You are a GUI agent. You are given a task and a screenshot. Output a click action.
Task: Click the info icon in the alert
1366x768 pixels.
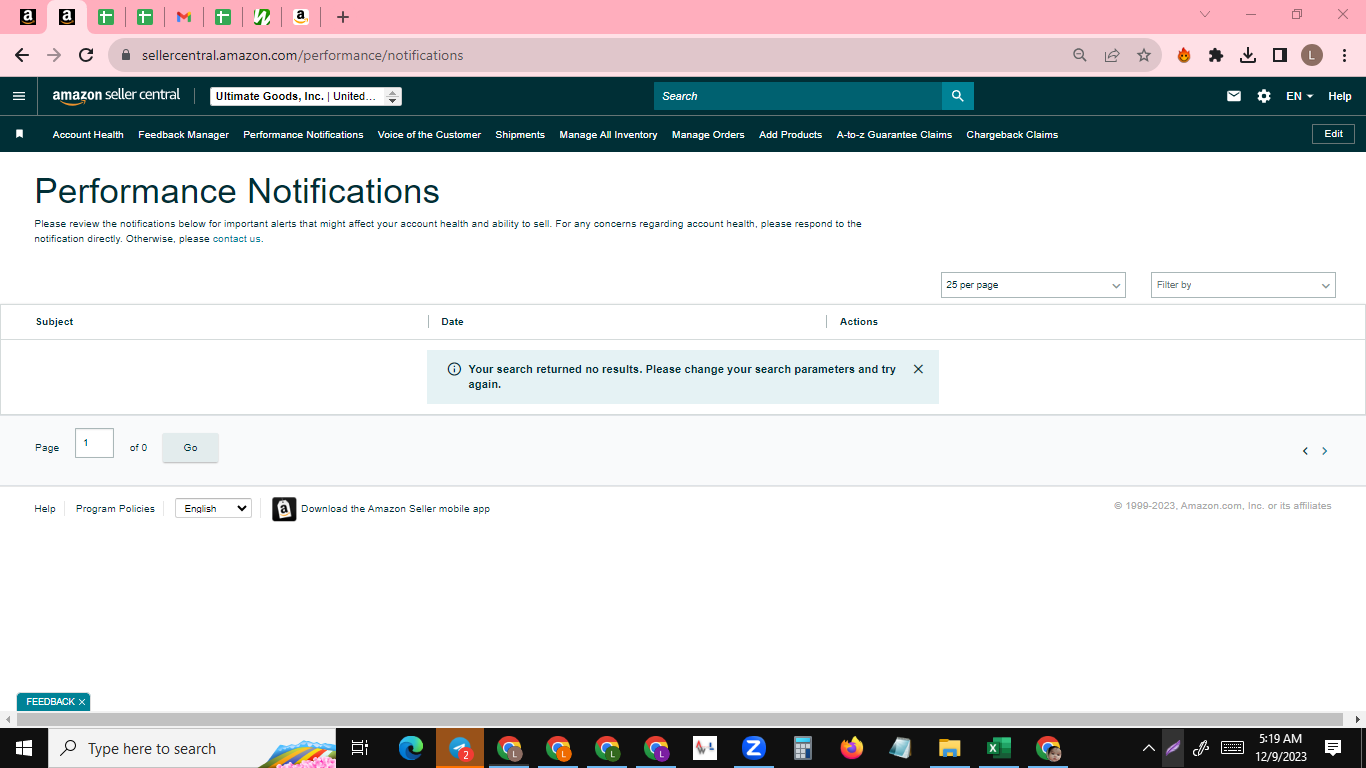[454, 369]
